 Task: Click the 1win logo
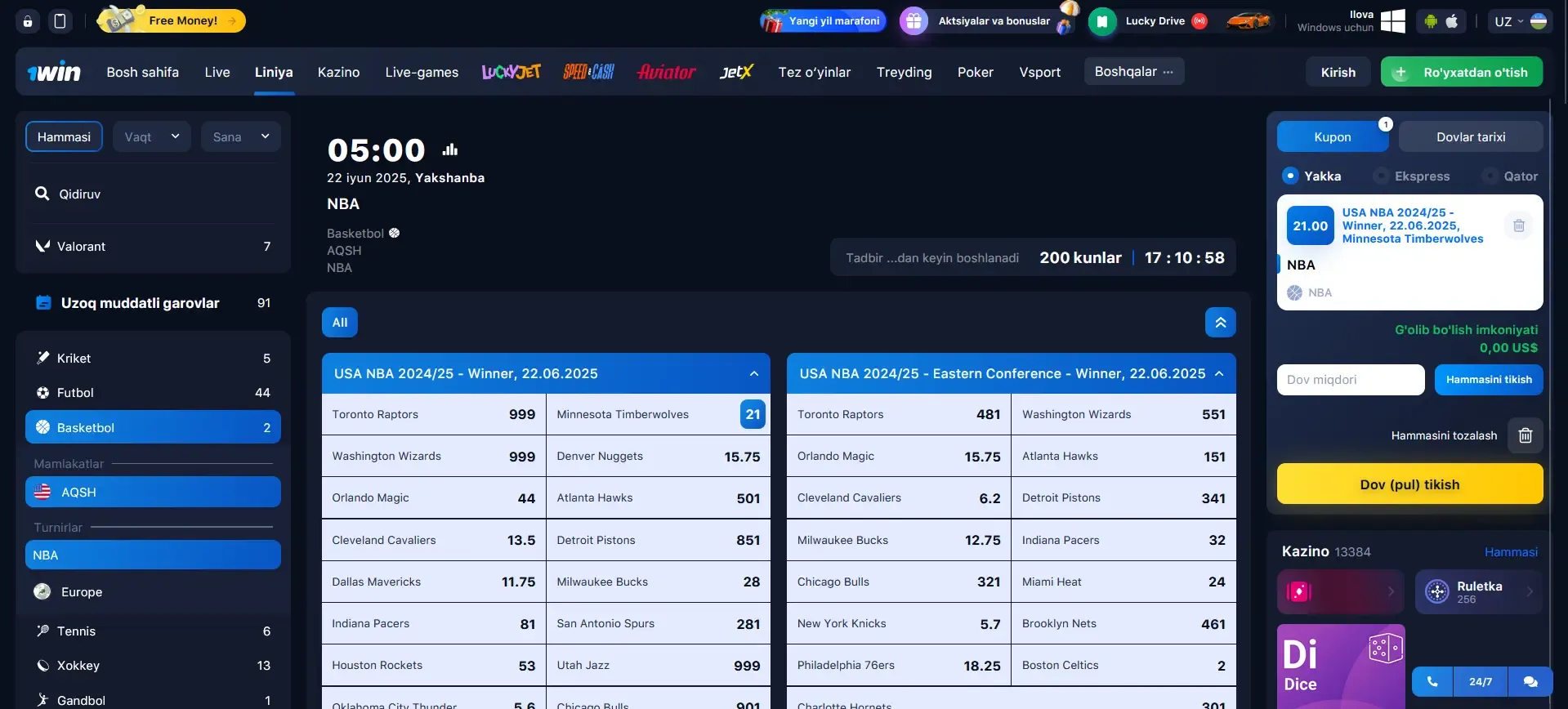tap(54, 72)
